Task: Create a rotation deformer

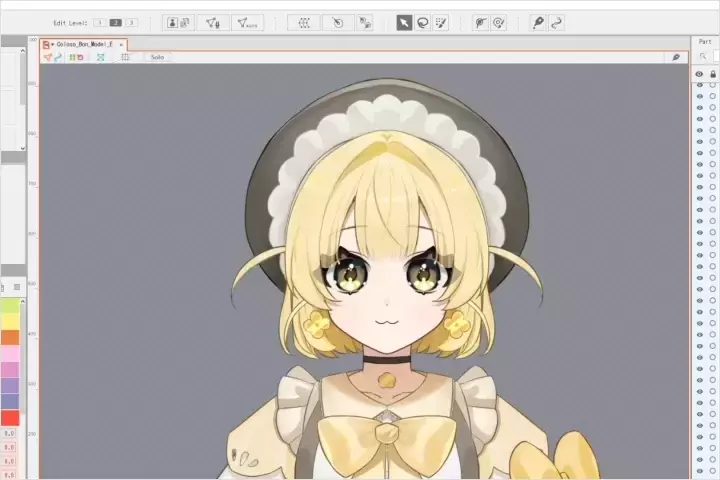Action: click(x=338, y=23)
